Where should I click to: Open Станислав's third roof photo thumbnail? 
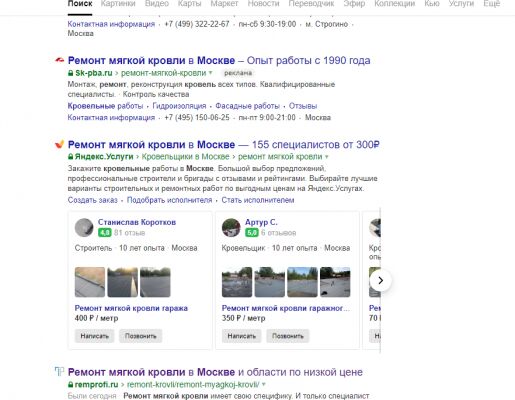155,282
